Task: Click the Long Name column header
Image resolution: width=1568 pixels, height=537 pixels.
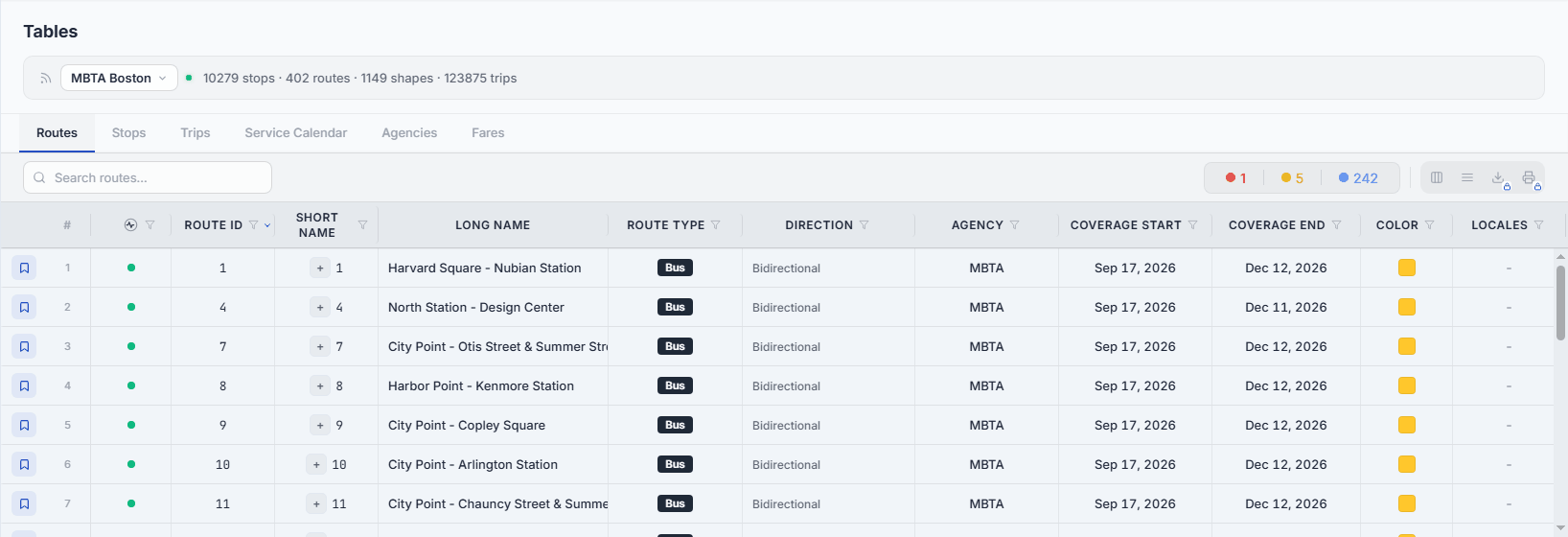Action: (x=493, y=225)
